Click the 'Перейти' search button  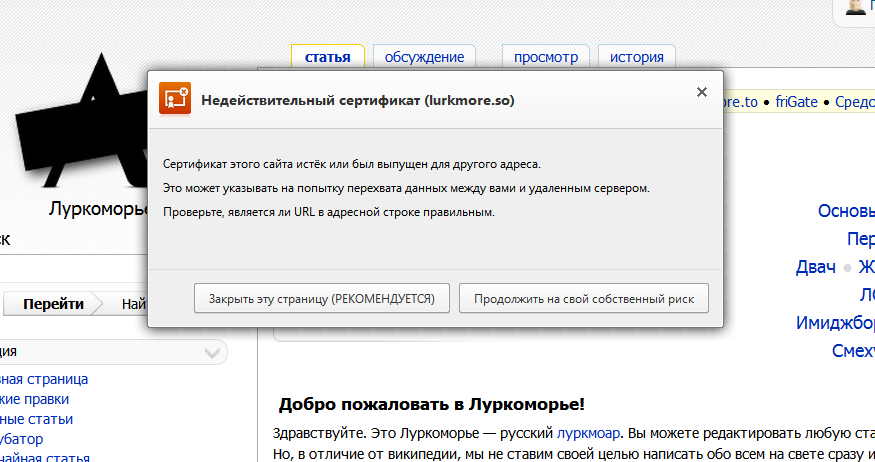(53, 304)
